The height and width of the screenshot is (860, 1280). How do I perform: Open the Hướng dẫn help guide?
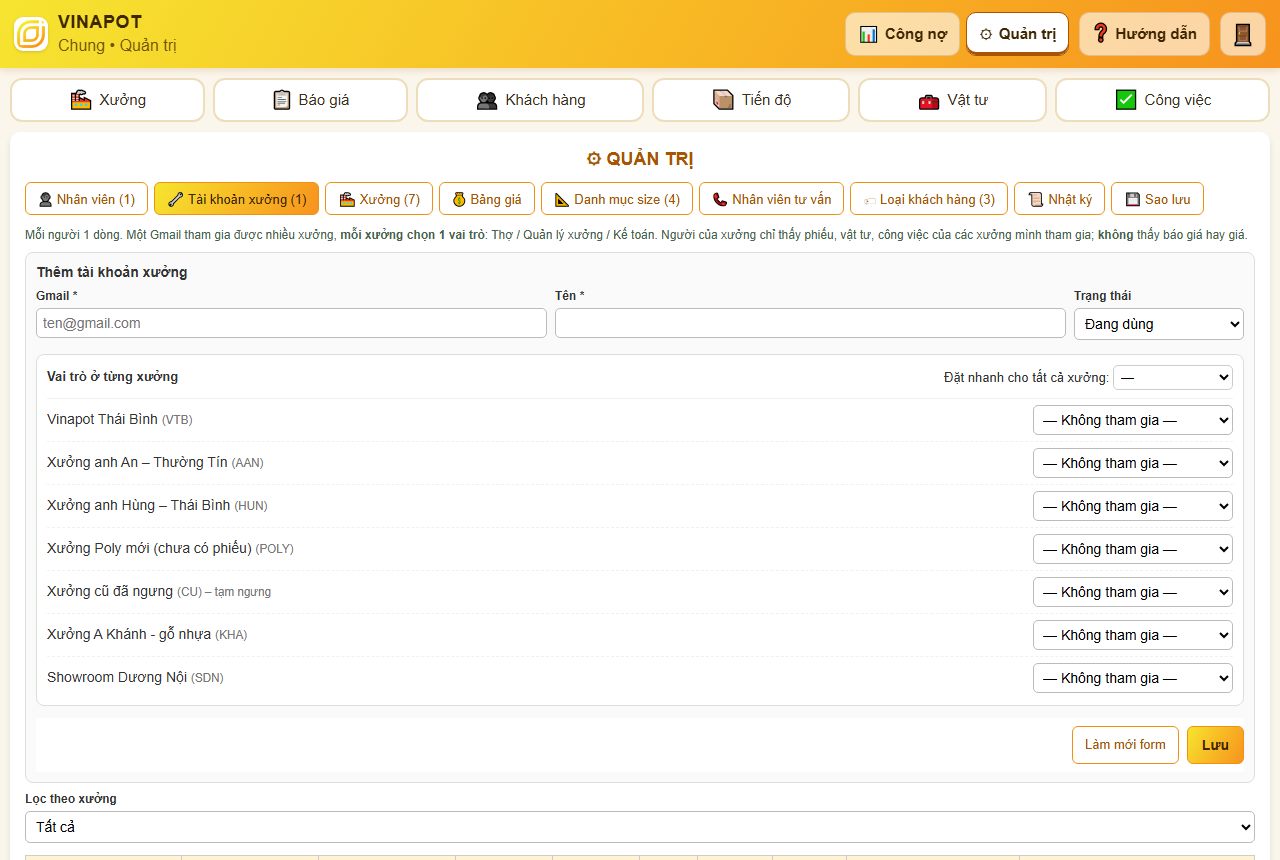click(x=1144, y=34)
